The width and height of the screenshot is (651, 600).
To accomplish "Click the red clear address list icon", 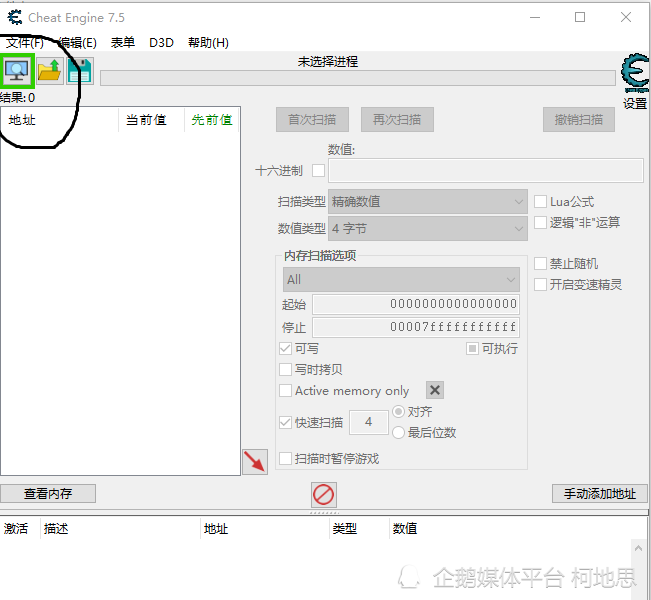I will tap(324, 494).
